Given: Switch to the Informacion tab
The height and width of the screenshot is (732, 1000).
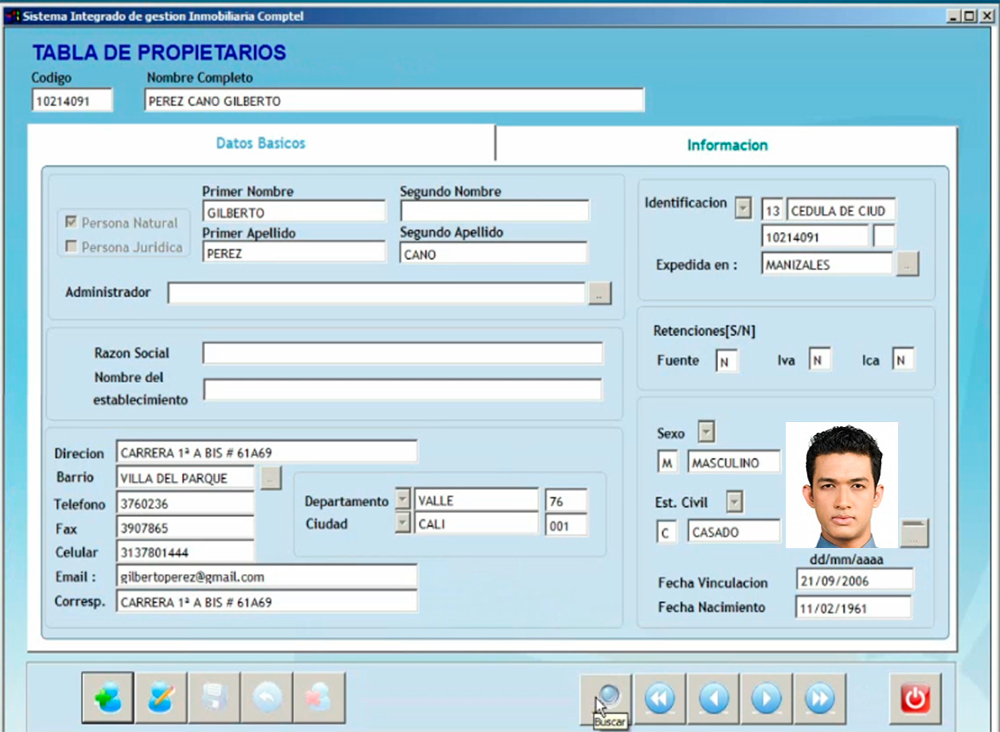Looking at the screenshot, I should click(x=727, y=145).
